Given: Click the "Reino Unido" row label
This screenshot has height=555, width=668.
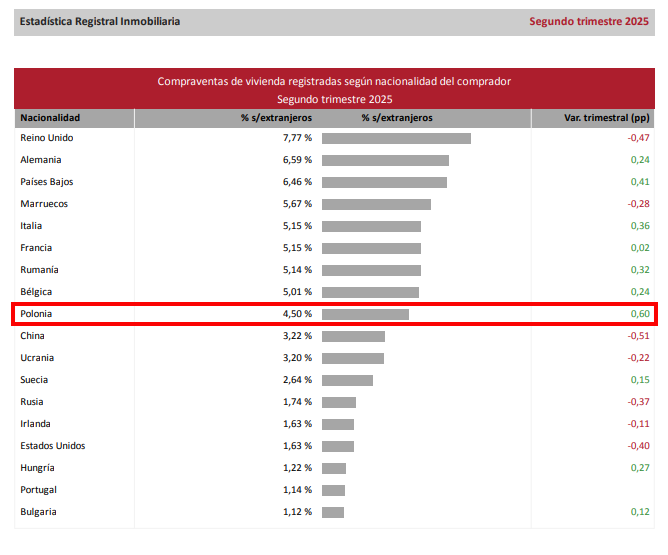Looking at the screenshot, I should 47,138.
